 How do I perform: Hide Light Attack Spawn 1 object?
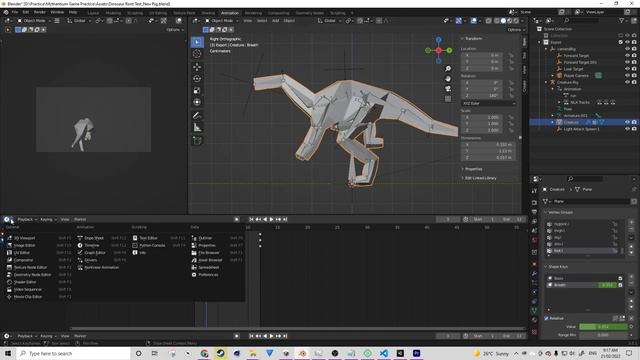point(628,129)
